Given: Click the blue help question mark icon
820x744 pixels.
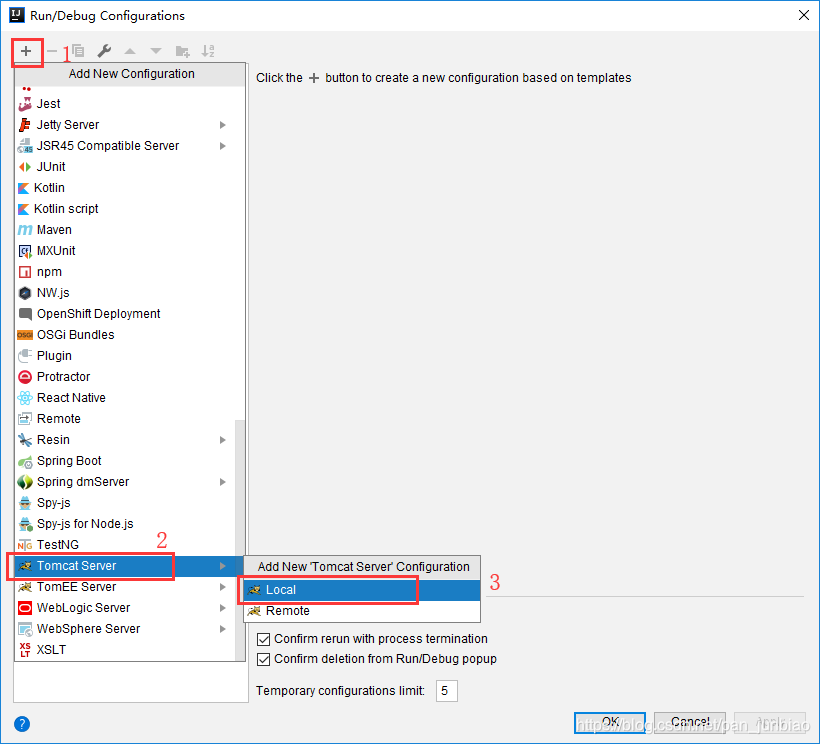Looking at the screenshot, I should point(22,724).
